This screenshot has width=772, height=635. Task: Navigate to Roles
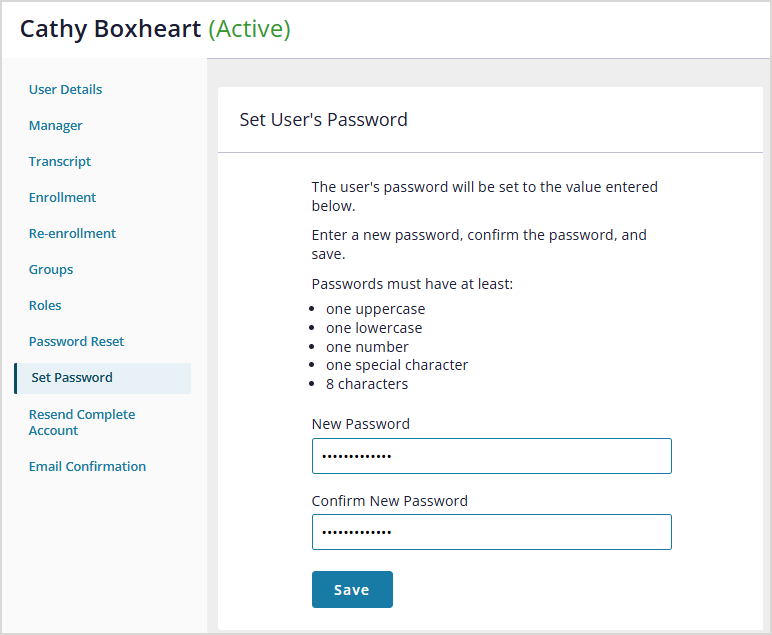coord(45,306)
